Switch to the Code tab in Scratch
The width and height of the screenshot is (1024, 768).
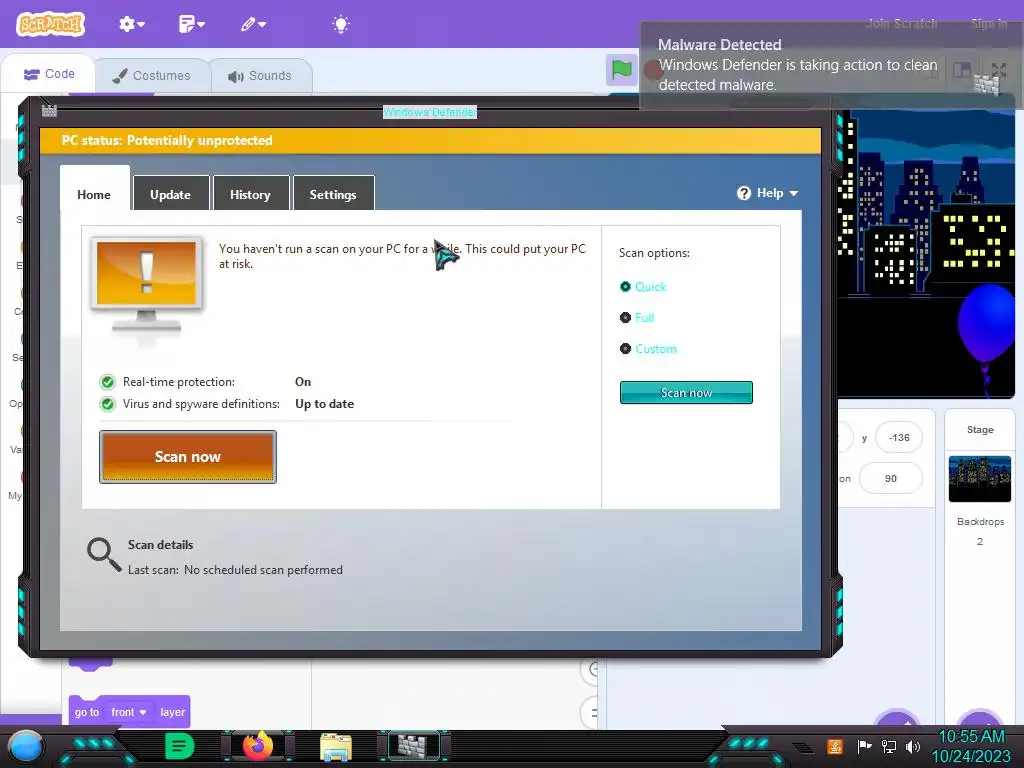(48, 74)
